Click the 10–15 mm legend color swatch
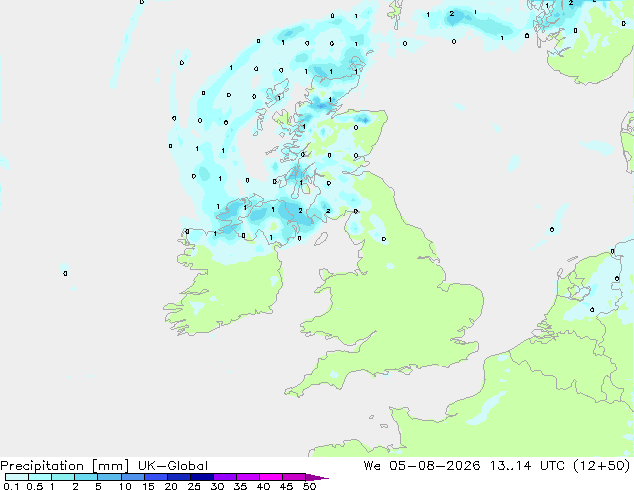 point(133,477)
